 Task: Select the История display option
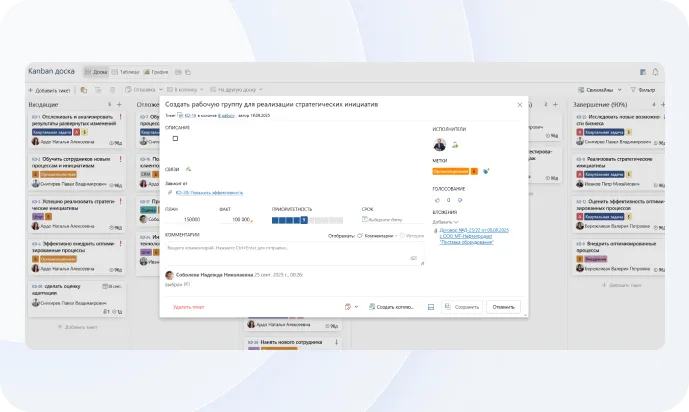pos(415,236)
